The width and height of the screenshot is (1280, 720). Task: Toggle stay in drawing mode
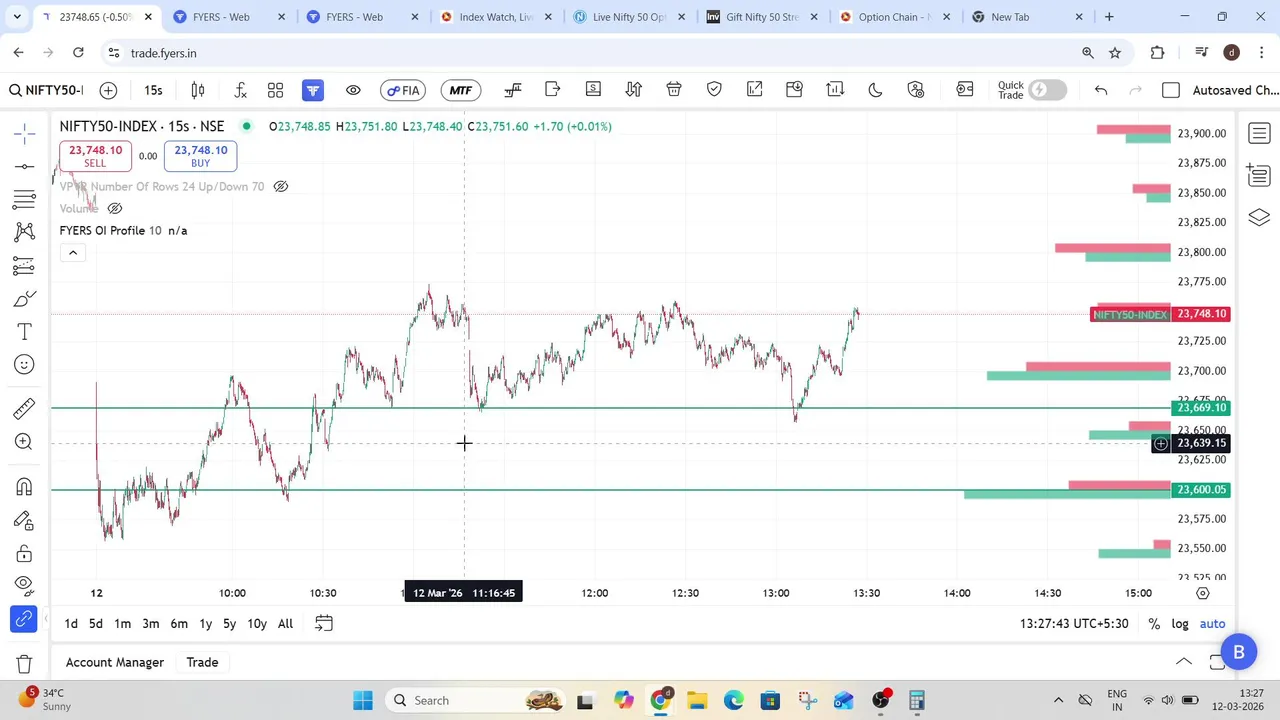(x=25, y=520)
